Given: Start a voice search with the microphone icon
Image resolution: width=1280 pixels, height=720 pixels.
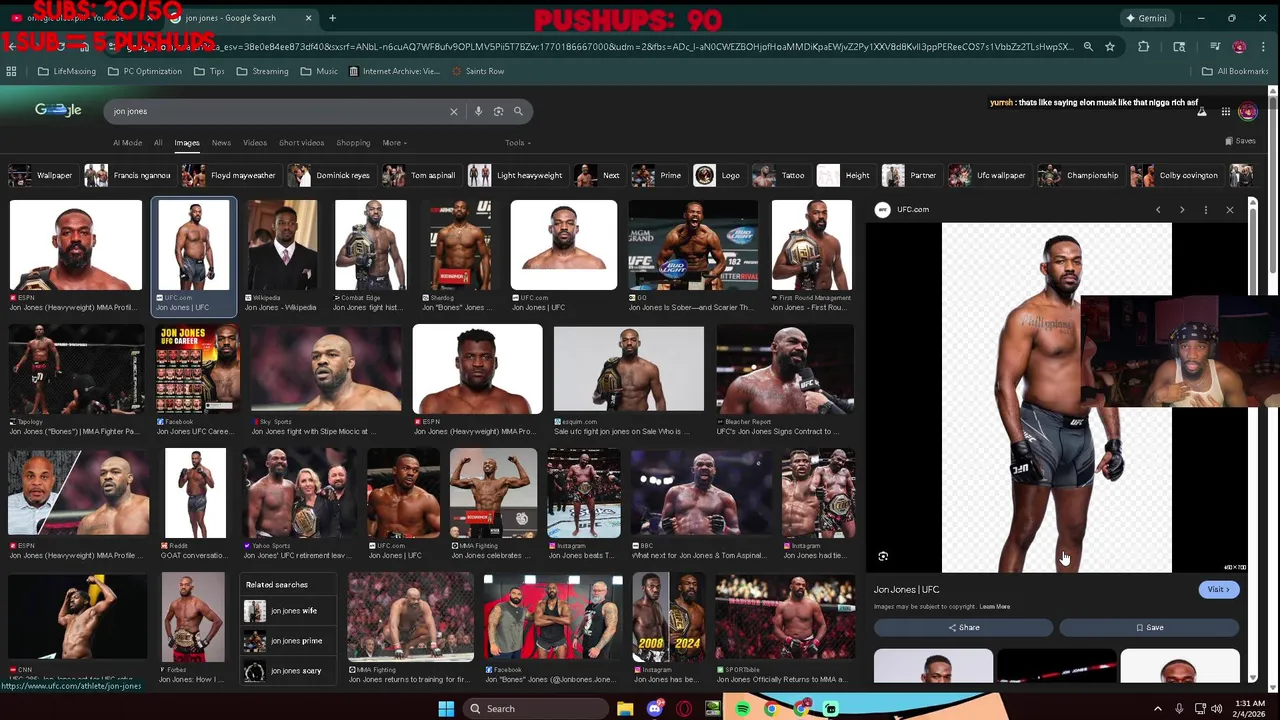Looking at the screenshot, I should [478, 111].
